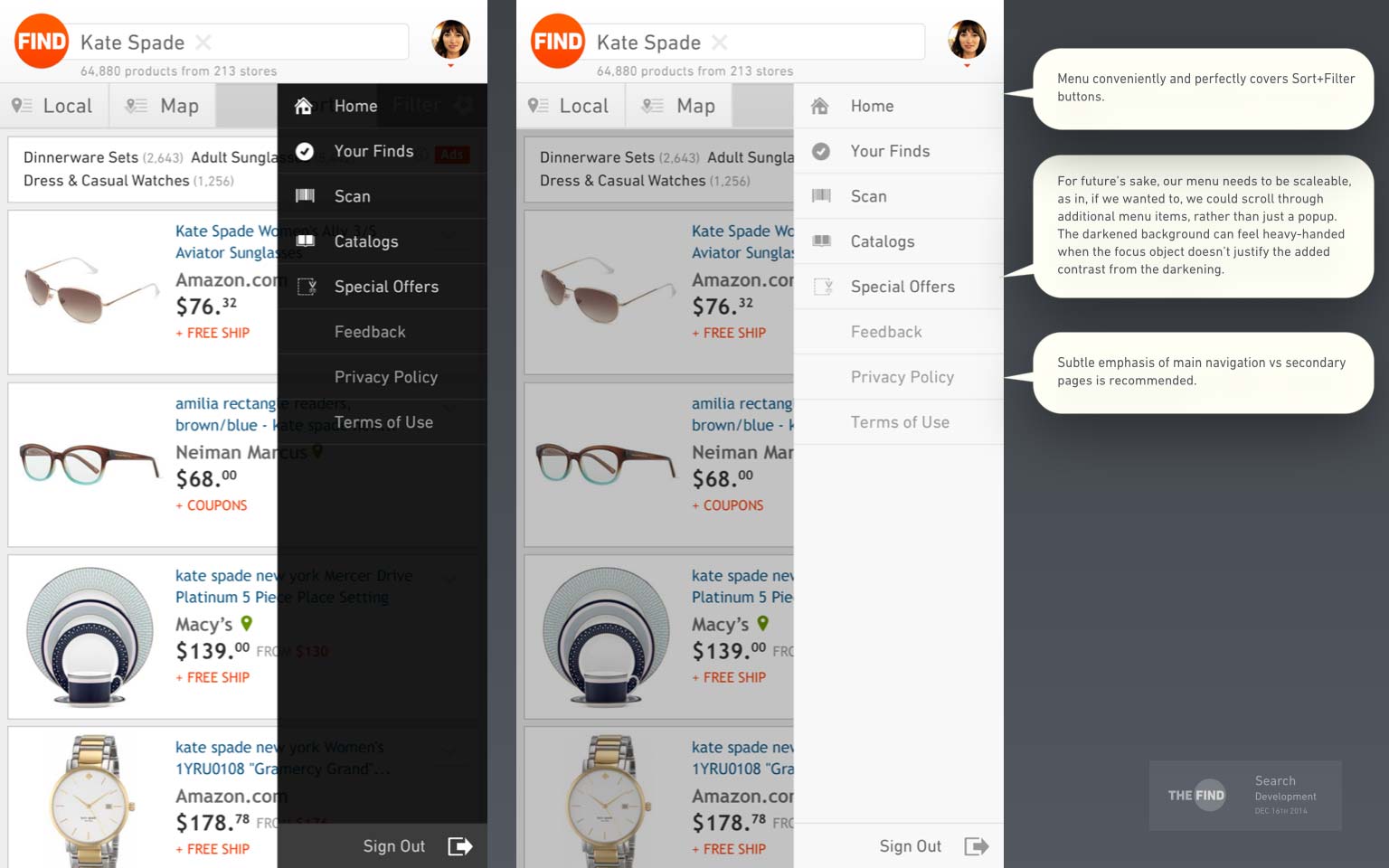The image size is (1389, 868).
Task: Open Special Offers label in the dark menu
Action: click(386, 287)
